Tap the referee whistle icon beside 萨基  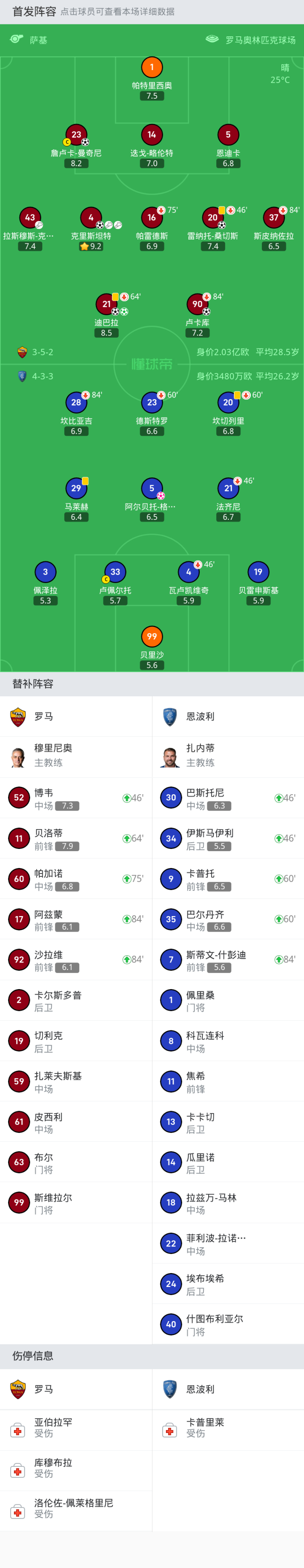coord(16,40)
